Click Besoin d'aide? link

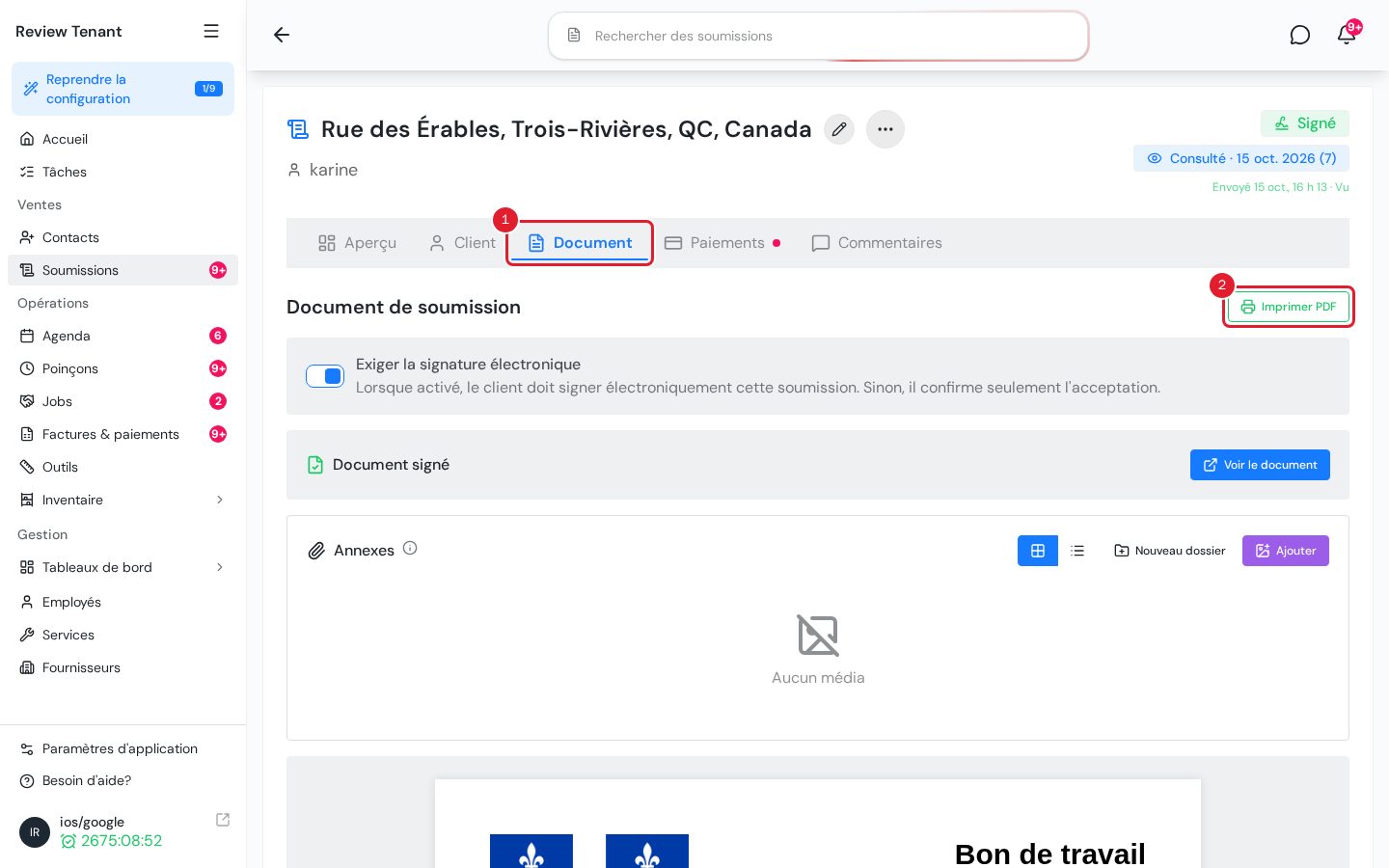[123, 780]
